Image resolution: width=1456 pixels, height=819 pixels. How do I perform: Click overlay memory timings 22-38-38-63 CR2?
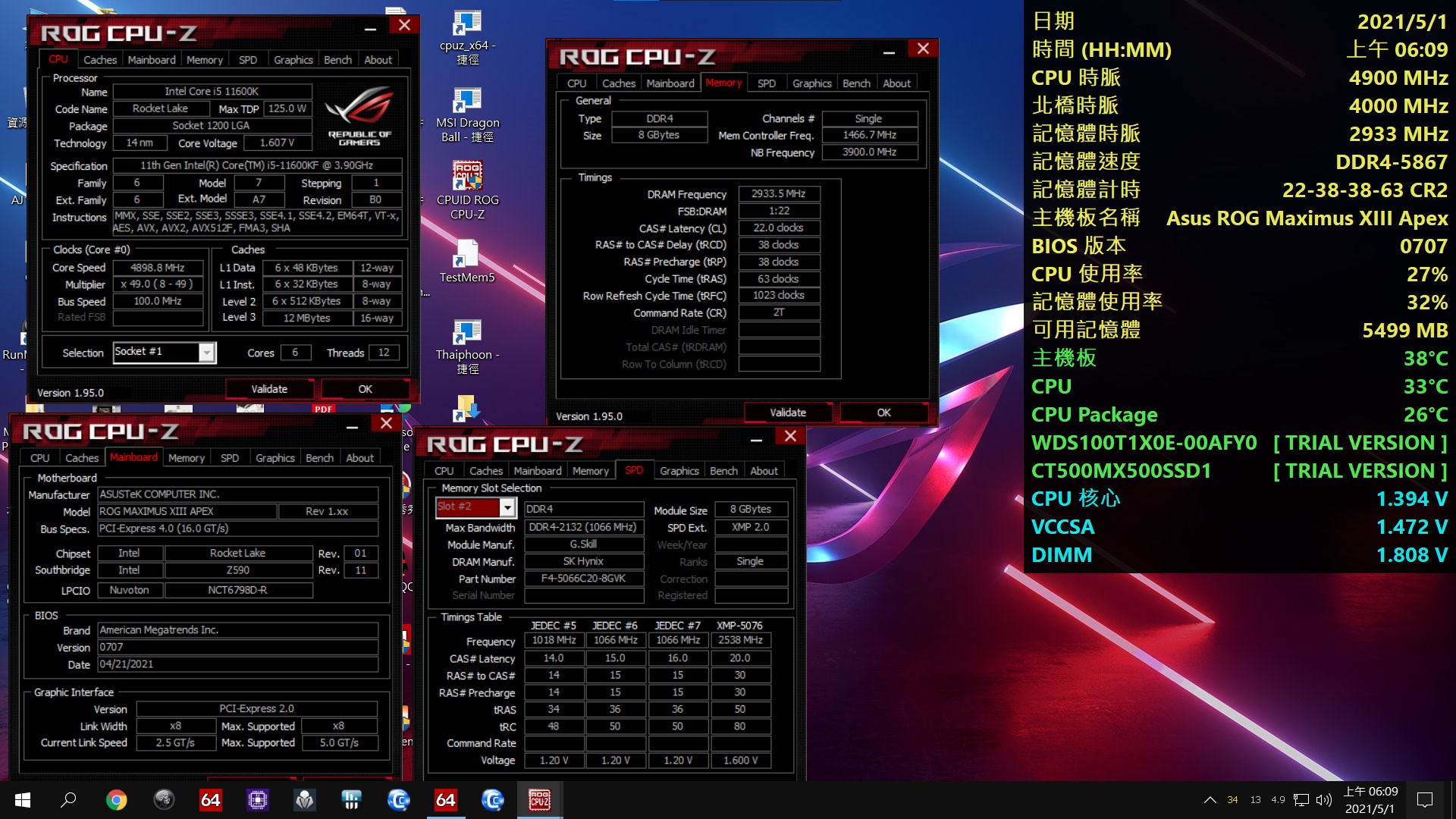point(1365,190)
